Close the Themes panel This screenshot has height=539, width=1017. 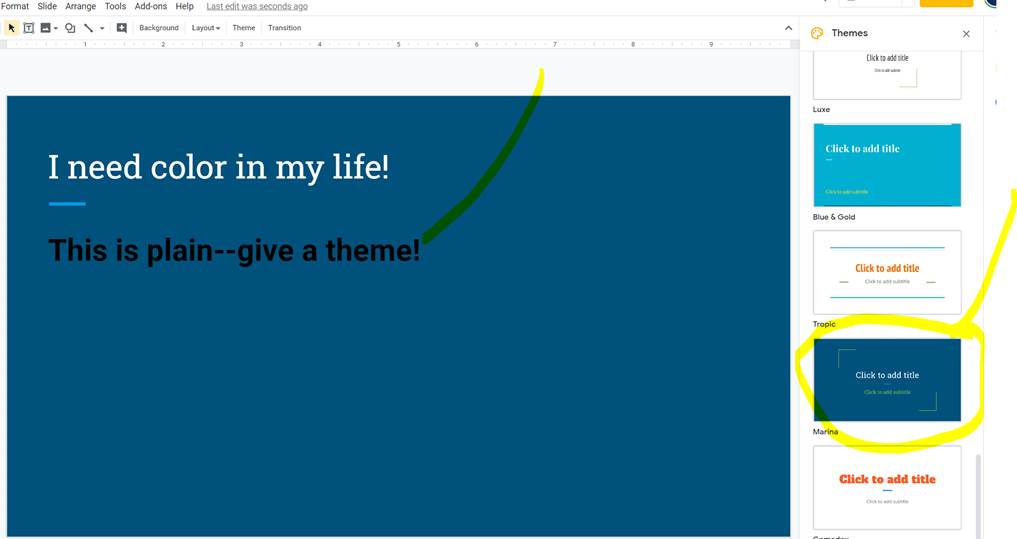[x=966, y=34]
